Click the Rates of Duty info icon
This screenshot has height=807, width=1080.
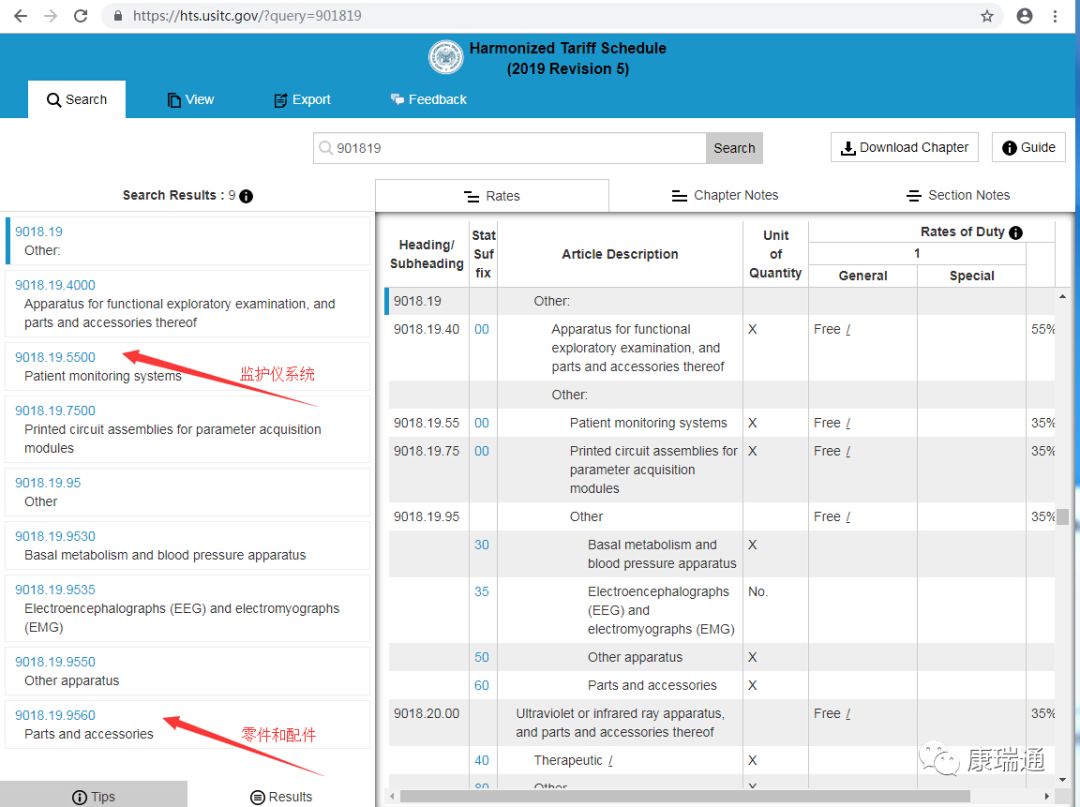pos(1016,233)
